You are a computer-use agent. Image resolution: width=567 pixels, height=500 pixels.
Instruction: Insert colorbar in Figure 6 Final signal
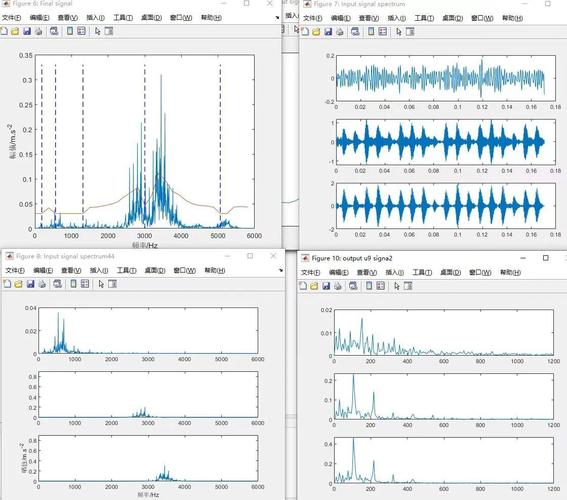(70, 31)
